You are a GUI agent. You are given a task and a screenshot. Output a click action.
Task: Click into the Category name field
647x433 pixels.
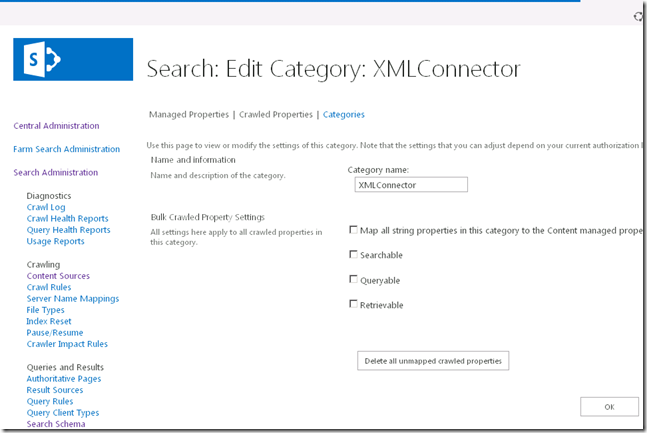(x=411, y=185)
